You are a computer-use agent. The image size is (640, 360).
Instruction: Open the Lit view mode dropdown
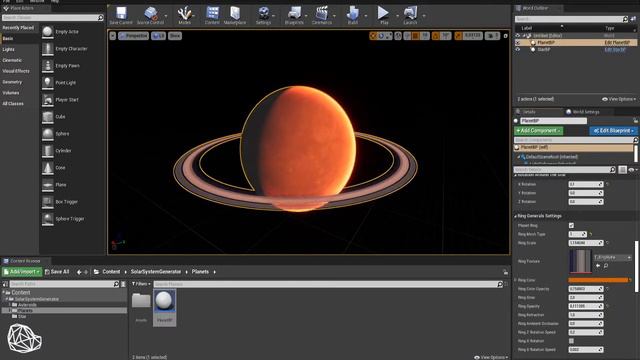159,36
